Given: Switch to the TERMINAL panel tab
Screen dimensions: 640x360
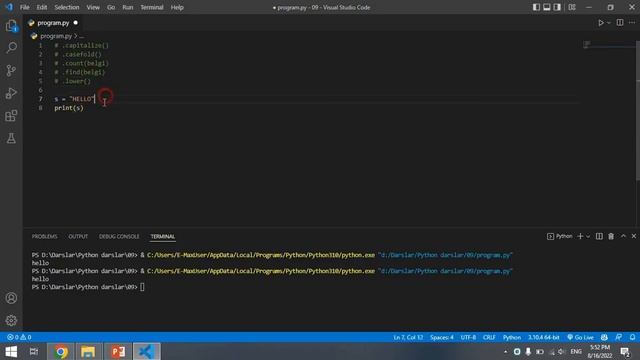Looking at the screenshot, I should pos(162,236).
